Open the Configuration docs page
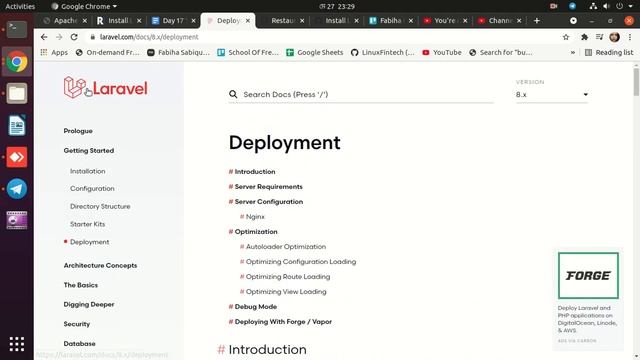The image size is (640, 360). coord(92,189)
